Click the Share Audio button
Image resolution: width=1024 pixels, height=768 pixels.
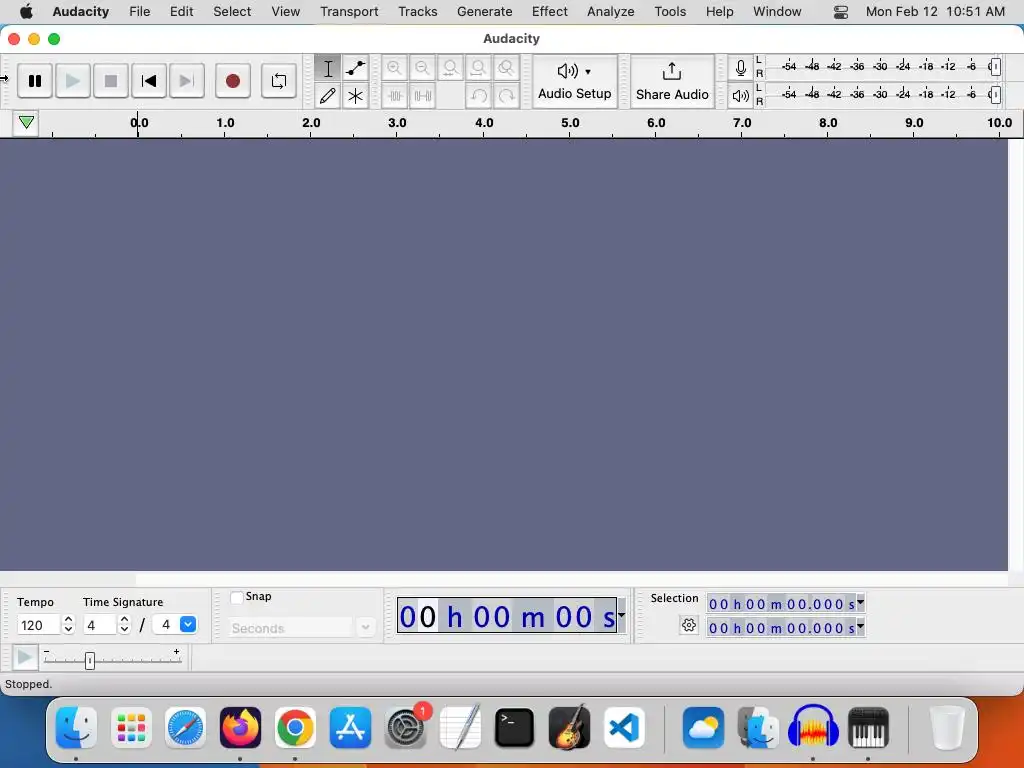point(672,81)
